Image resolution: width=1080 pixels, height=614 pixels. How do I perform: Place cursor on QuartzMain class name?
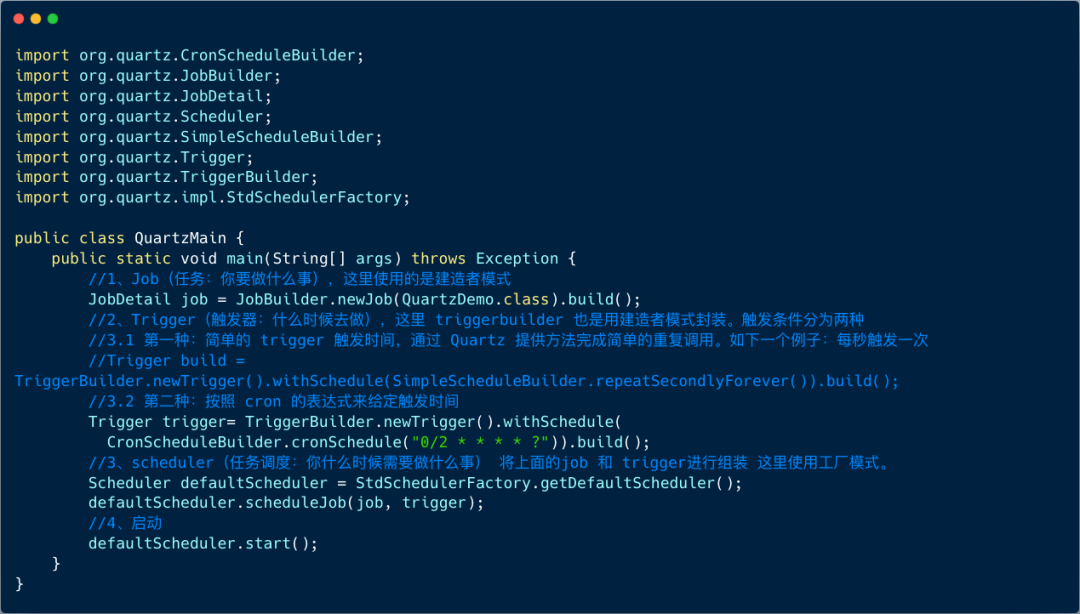click(180, 238)
